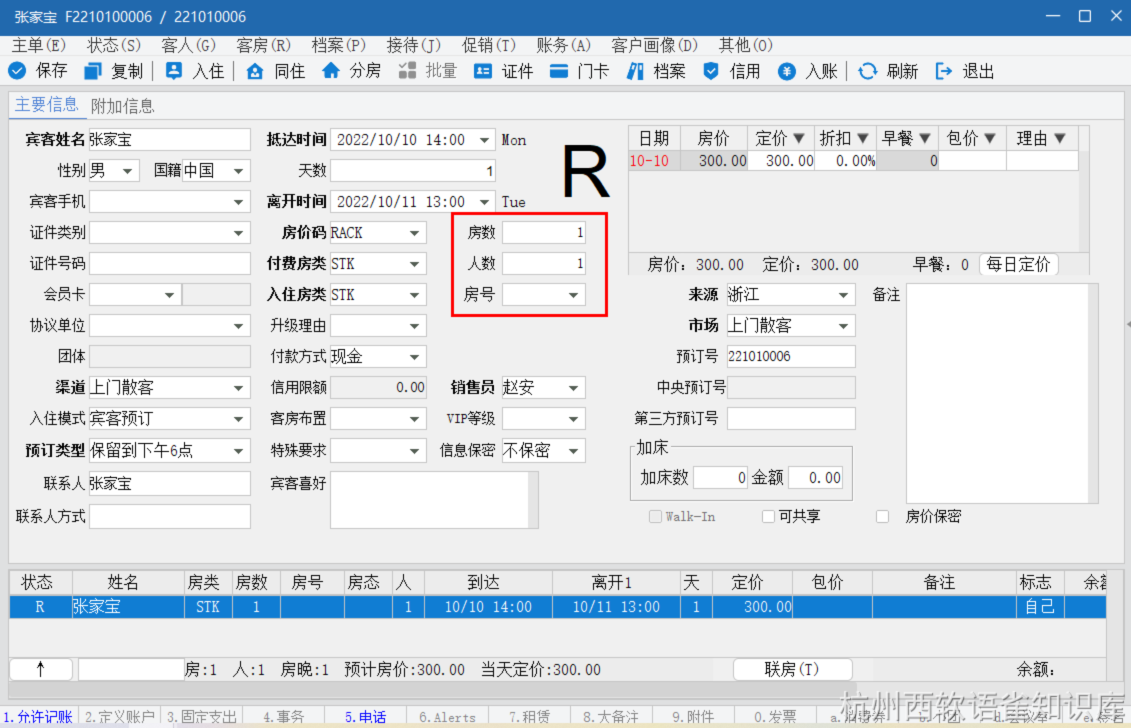
Task: Click the 第三方预订号 input field
Action: coord(791,419)
